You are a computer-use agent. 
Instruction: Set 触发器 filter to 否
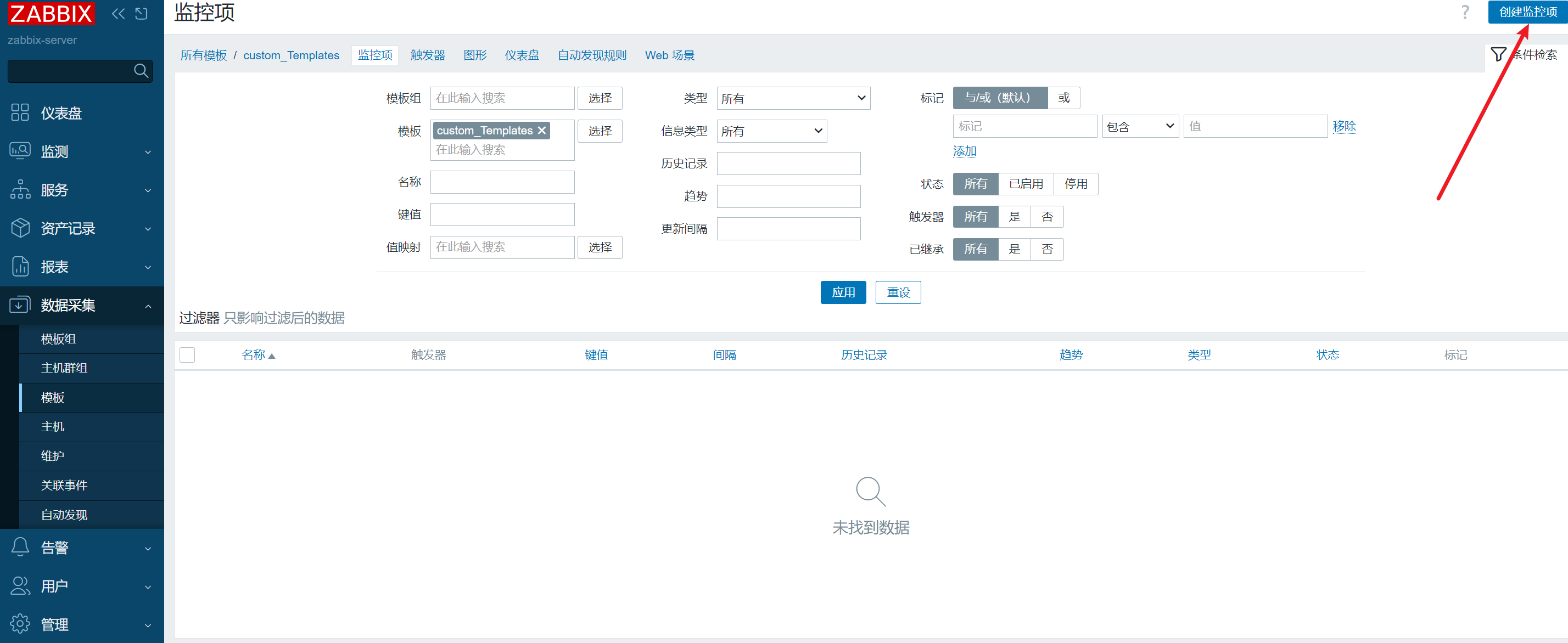click(1047, 216)
